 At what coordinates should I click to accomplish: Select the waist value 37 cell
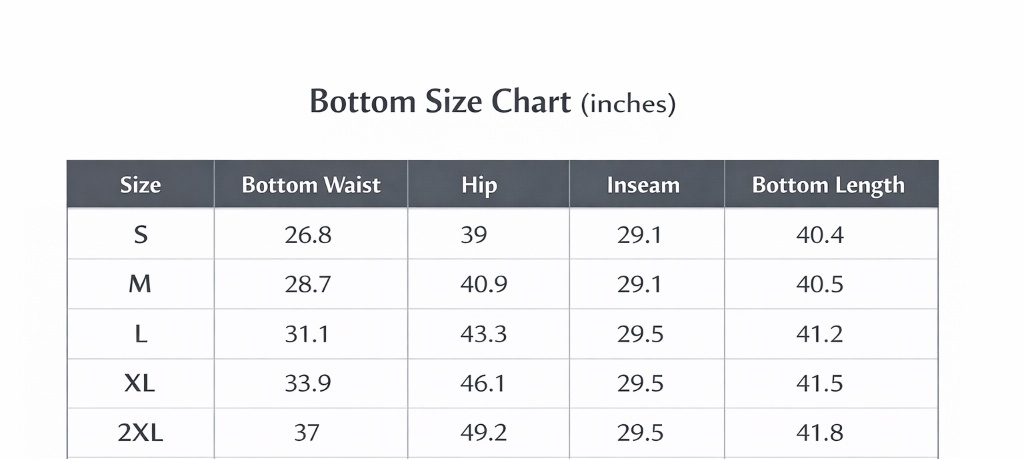pyautogui.click(x=306, y=432)
